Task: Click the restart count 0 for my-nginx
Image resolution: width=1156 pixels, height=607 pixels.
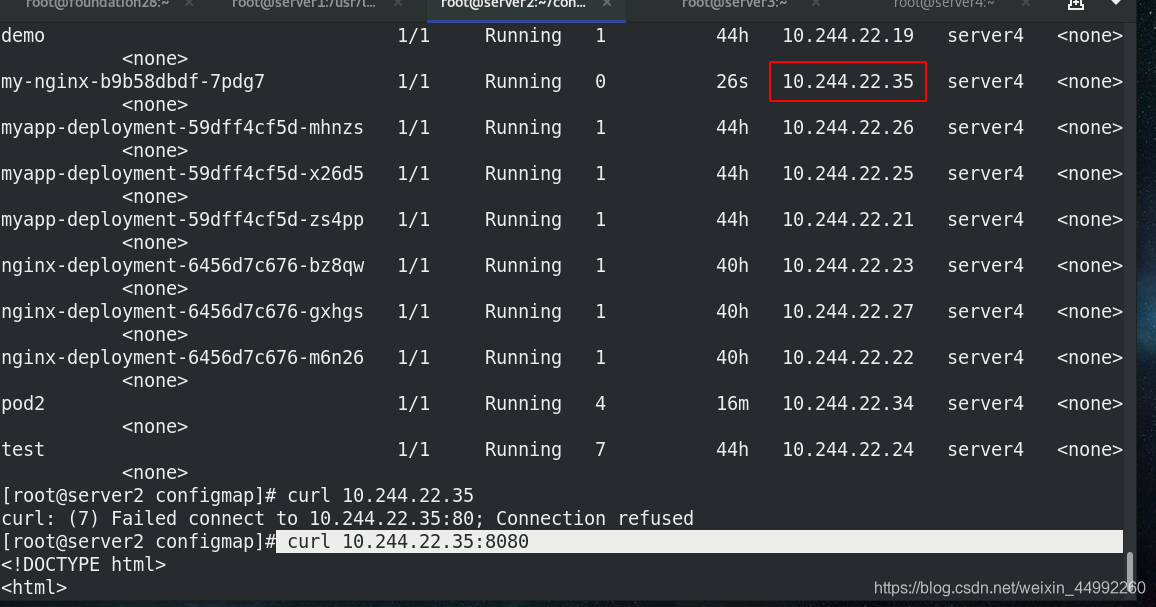Action: (x=600, y=81)
